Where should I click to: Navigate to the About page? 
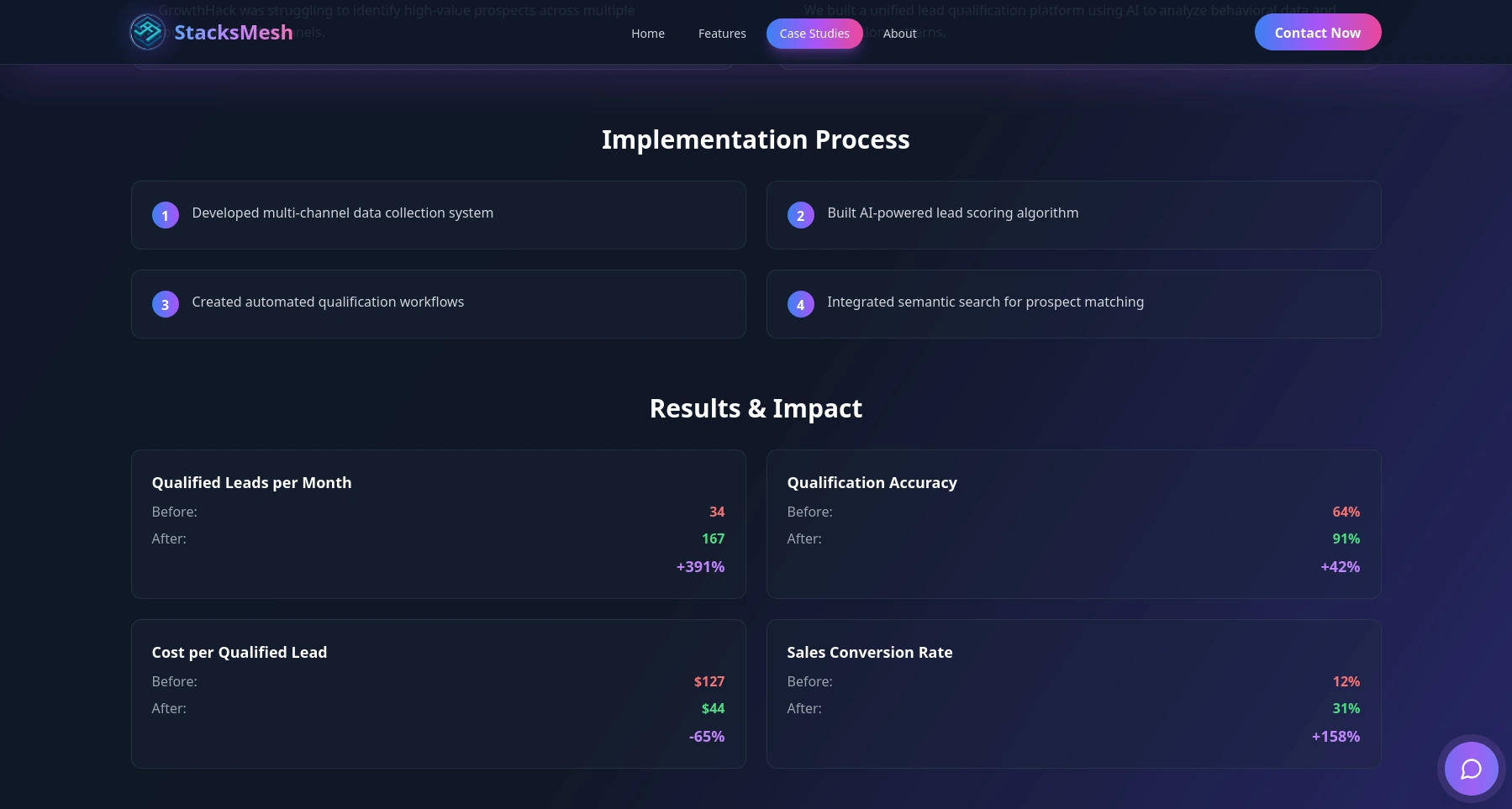[899, 34]
